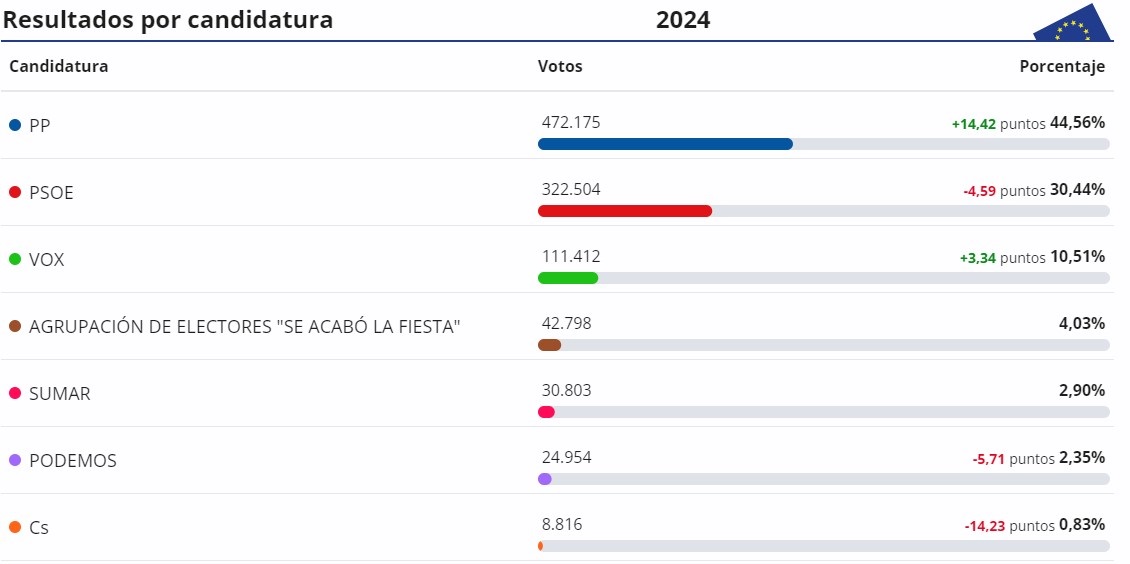Click the red PSOE party dot

[x=15, y=192]
